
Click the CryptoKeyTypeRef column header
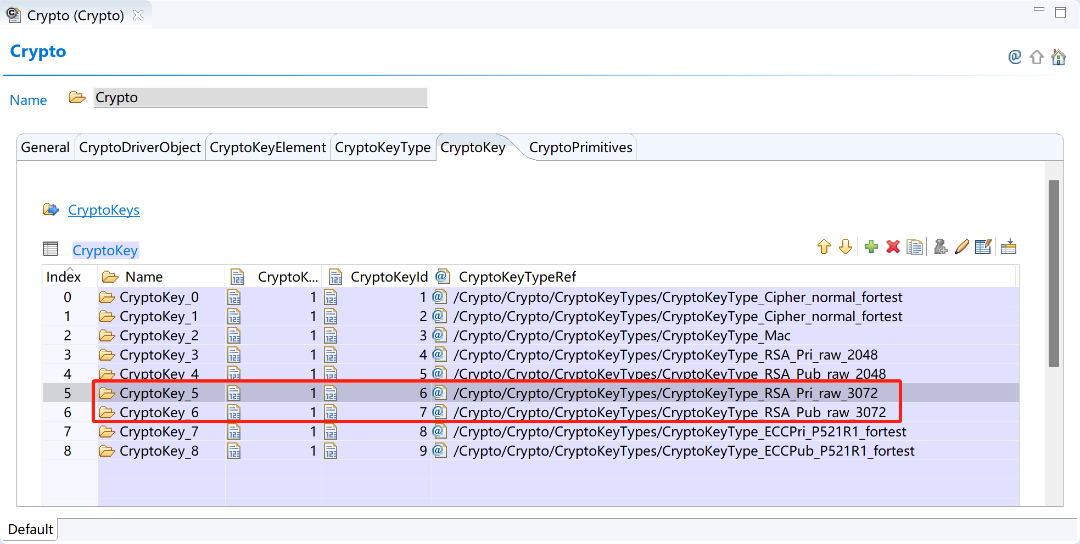point(517,277)
